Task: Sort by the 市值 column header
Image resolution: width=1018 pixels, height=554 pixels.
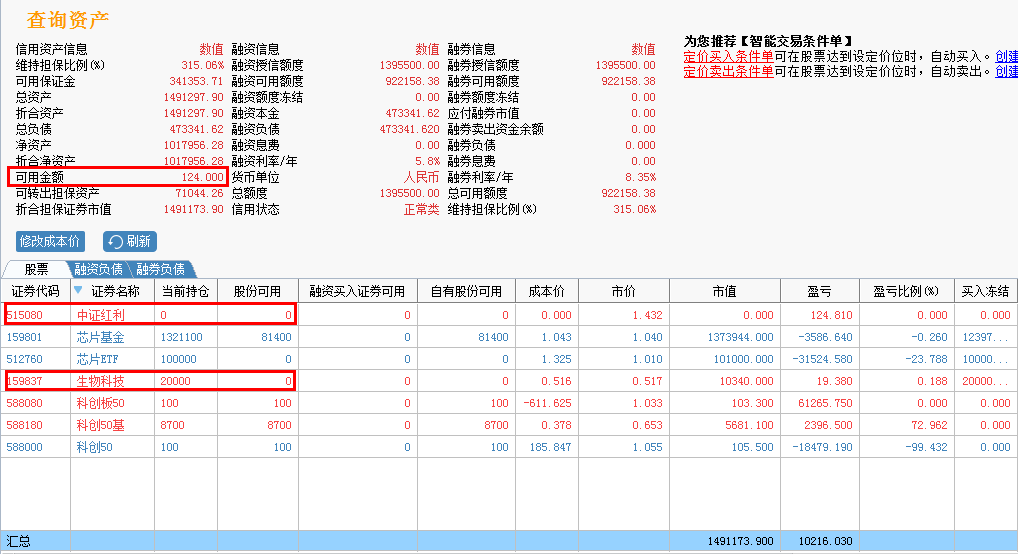Action: click(725, 291)
